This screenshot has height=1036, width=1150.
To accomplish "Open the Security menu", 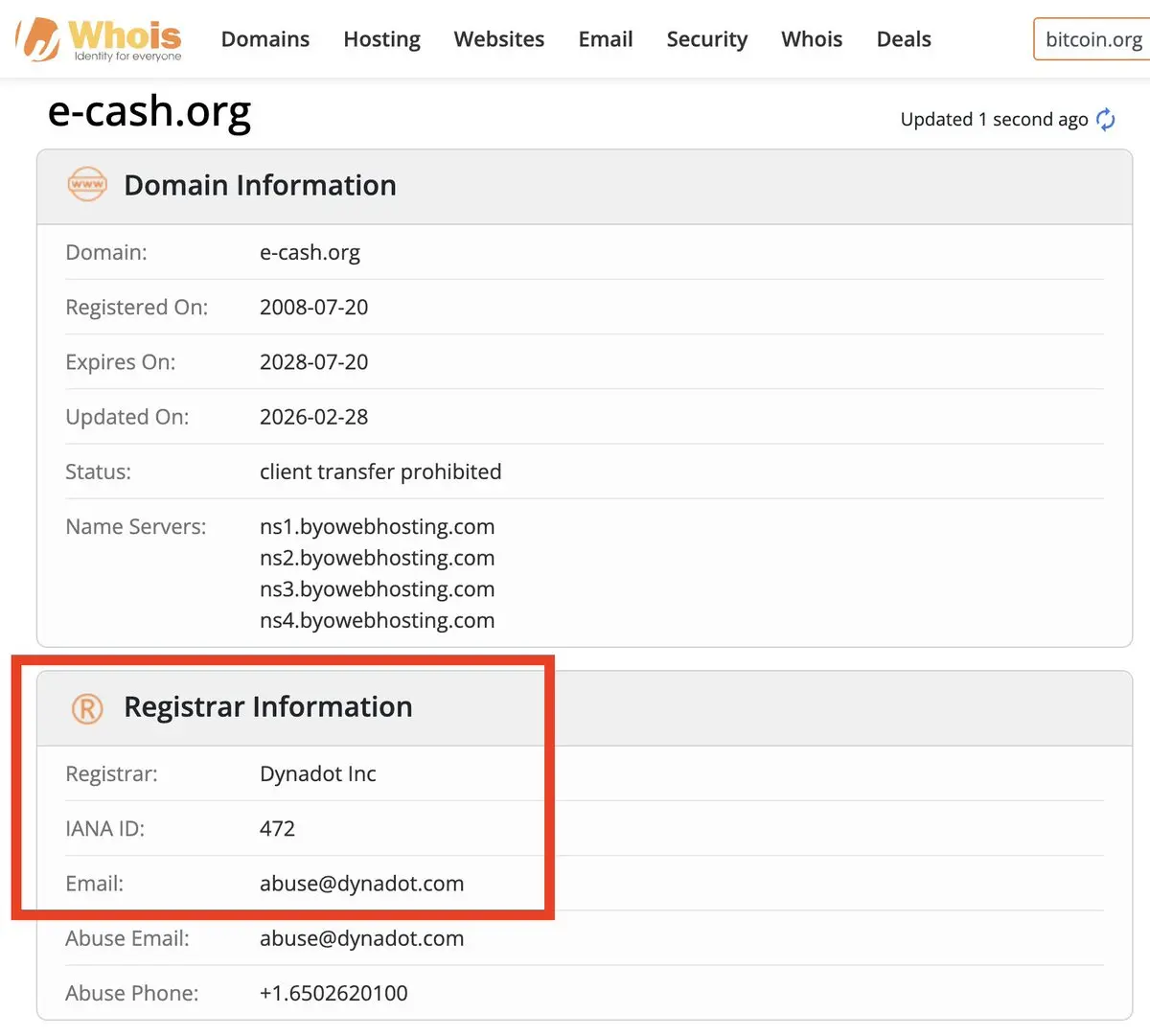I will [x=707, y=39].
